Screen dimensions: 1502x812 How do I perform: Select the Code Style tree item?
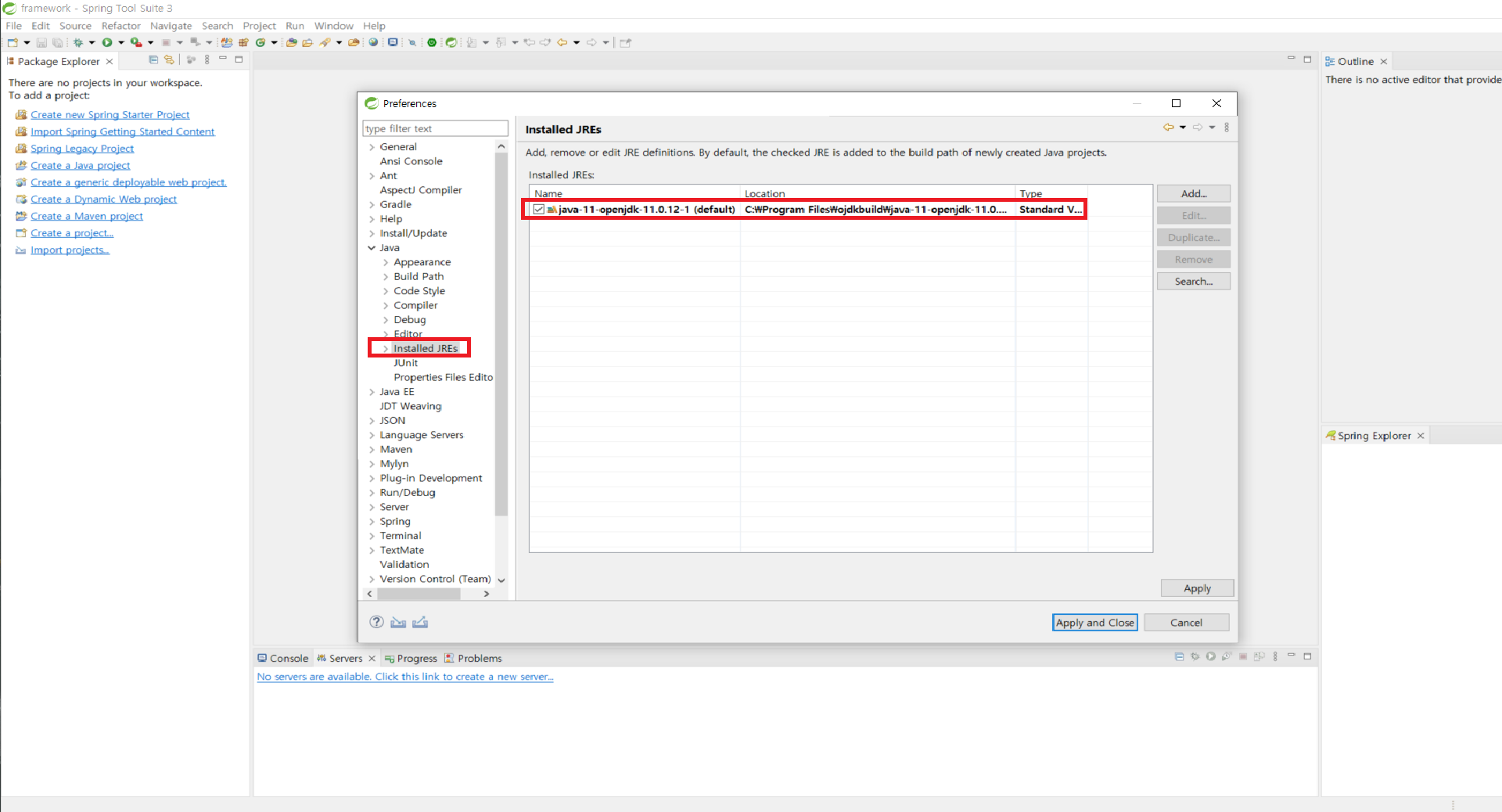[419, 291]
